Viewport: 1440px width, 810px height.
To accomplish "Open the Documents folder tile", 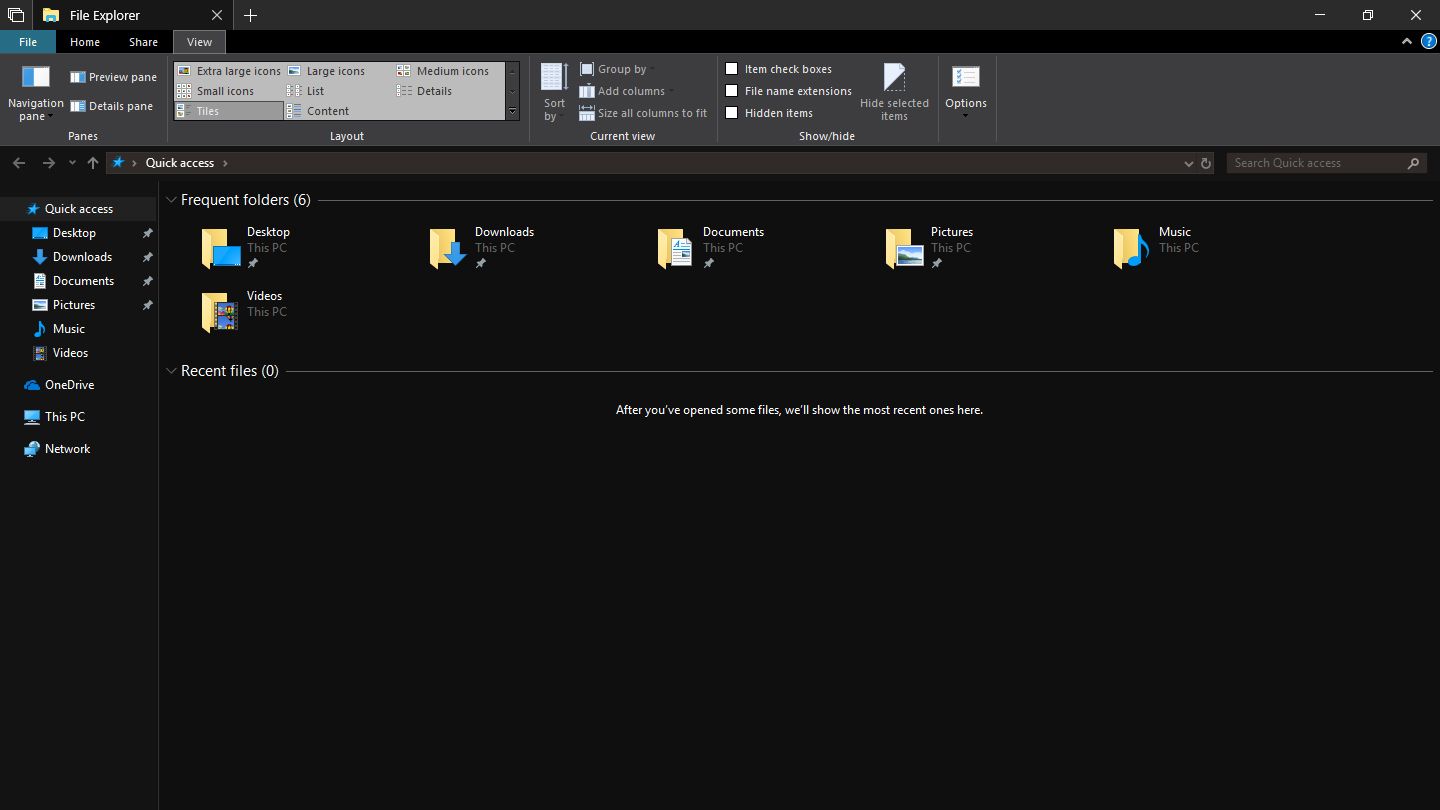I will (x=711, y=248).
